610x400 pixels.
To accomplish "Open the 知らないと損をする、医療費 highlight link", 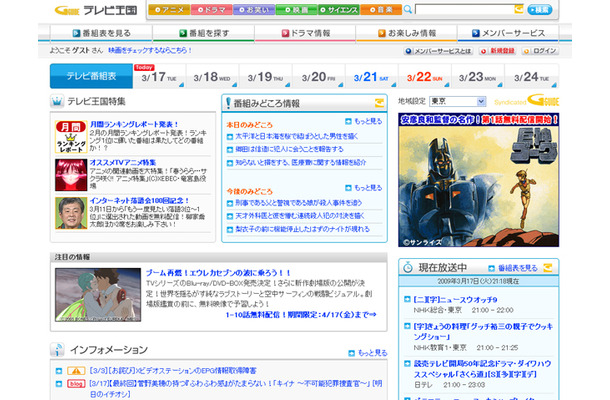I will click(301, 163).
